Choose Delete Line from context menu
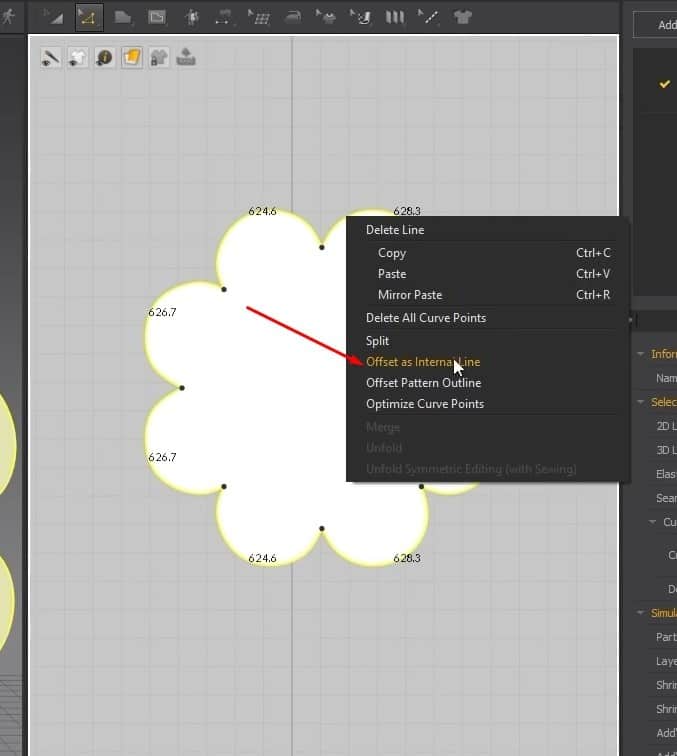This screenshot has width=677, height=756. (x=395, y=230)
